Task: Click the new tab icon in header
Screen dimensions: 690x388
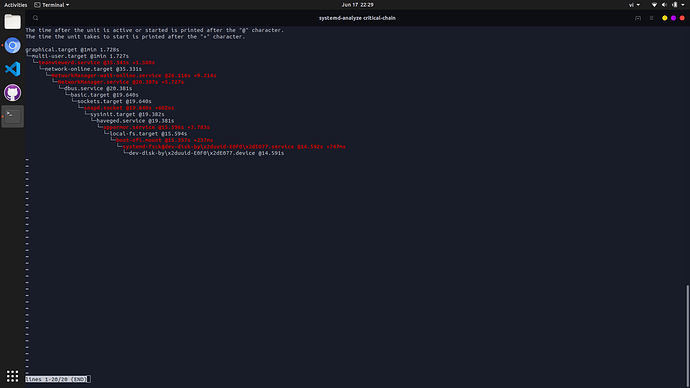Action: click(638, 18)
